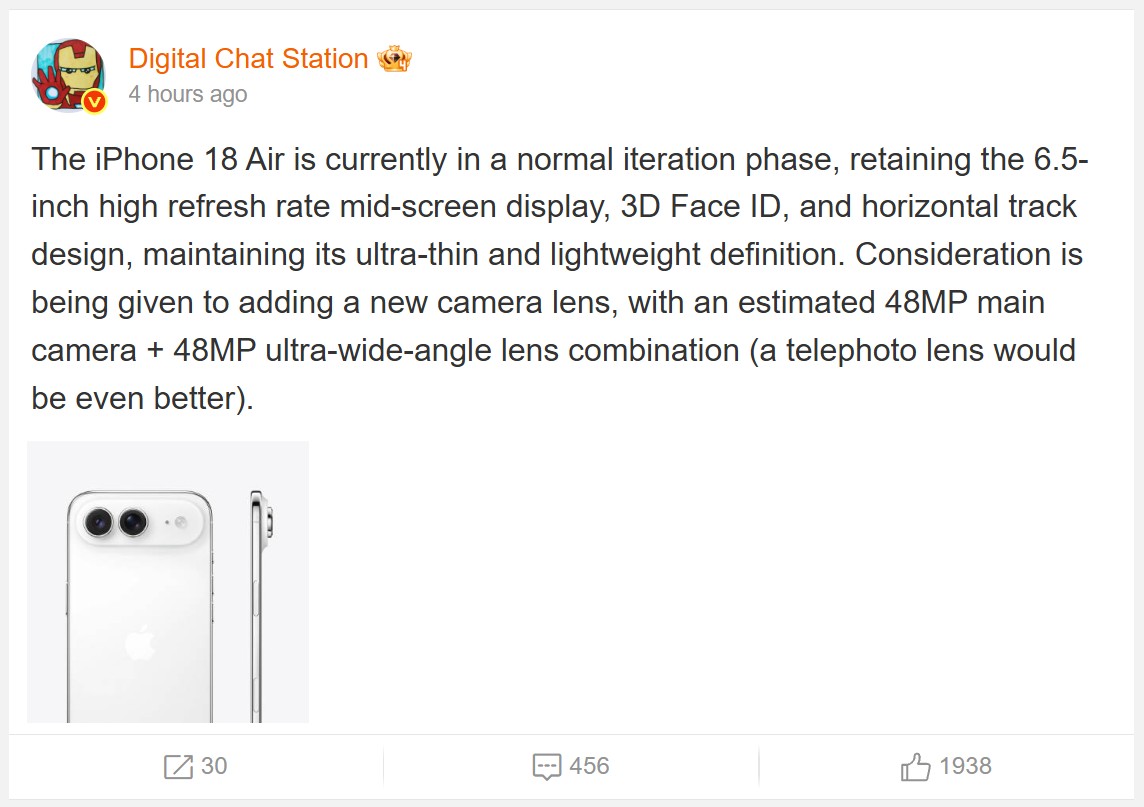Click the left camera lens in image

click(x=100, y=521)
